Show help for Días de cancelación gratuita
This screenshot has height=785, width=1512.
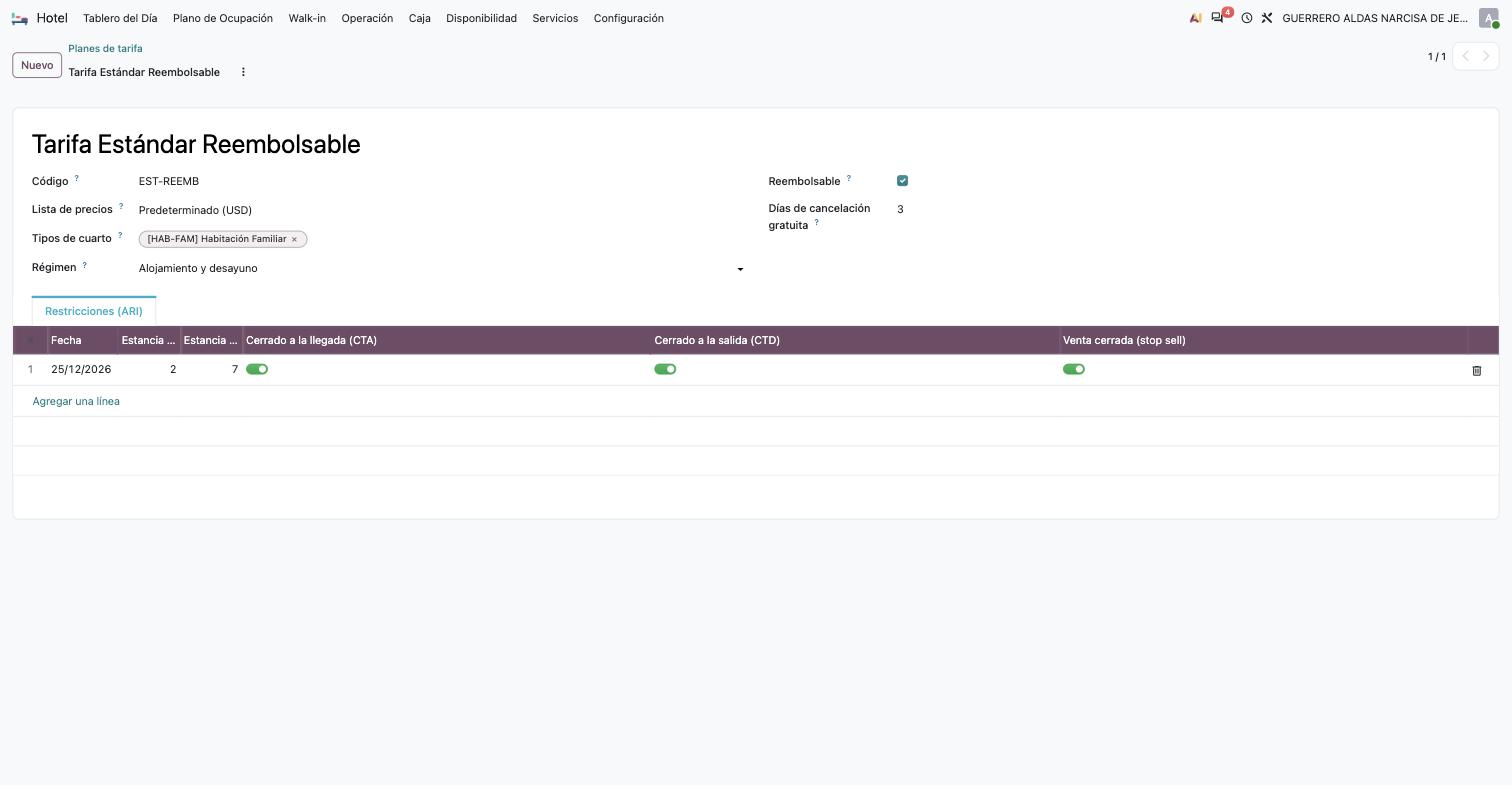[x=816, y=222]
